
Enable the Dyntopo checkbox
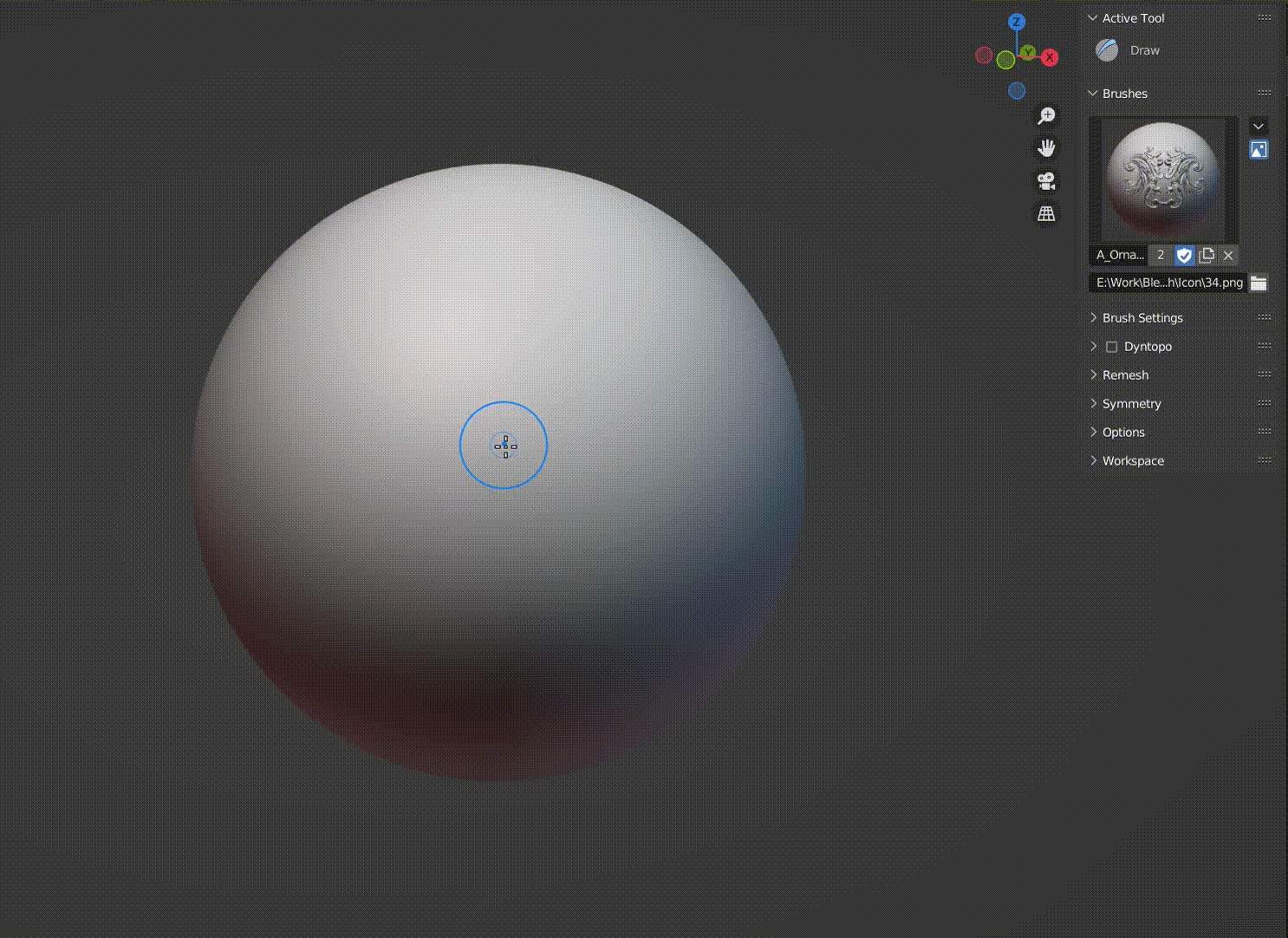point(1111,347)
